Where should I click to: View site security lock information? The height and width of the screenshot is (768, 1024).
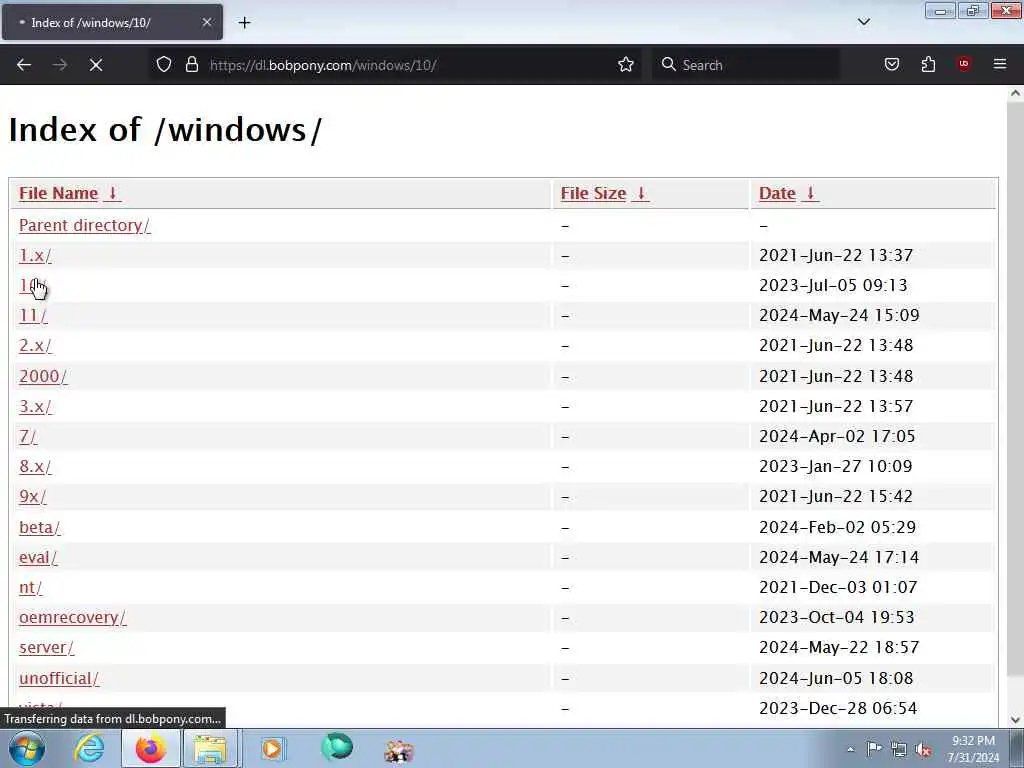click(x=191, y=64)
